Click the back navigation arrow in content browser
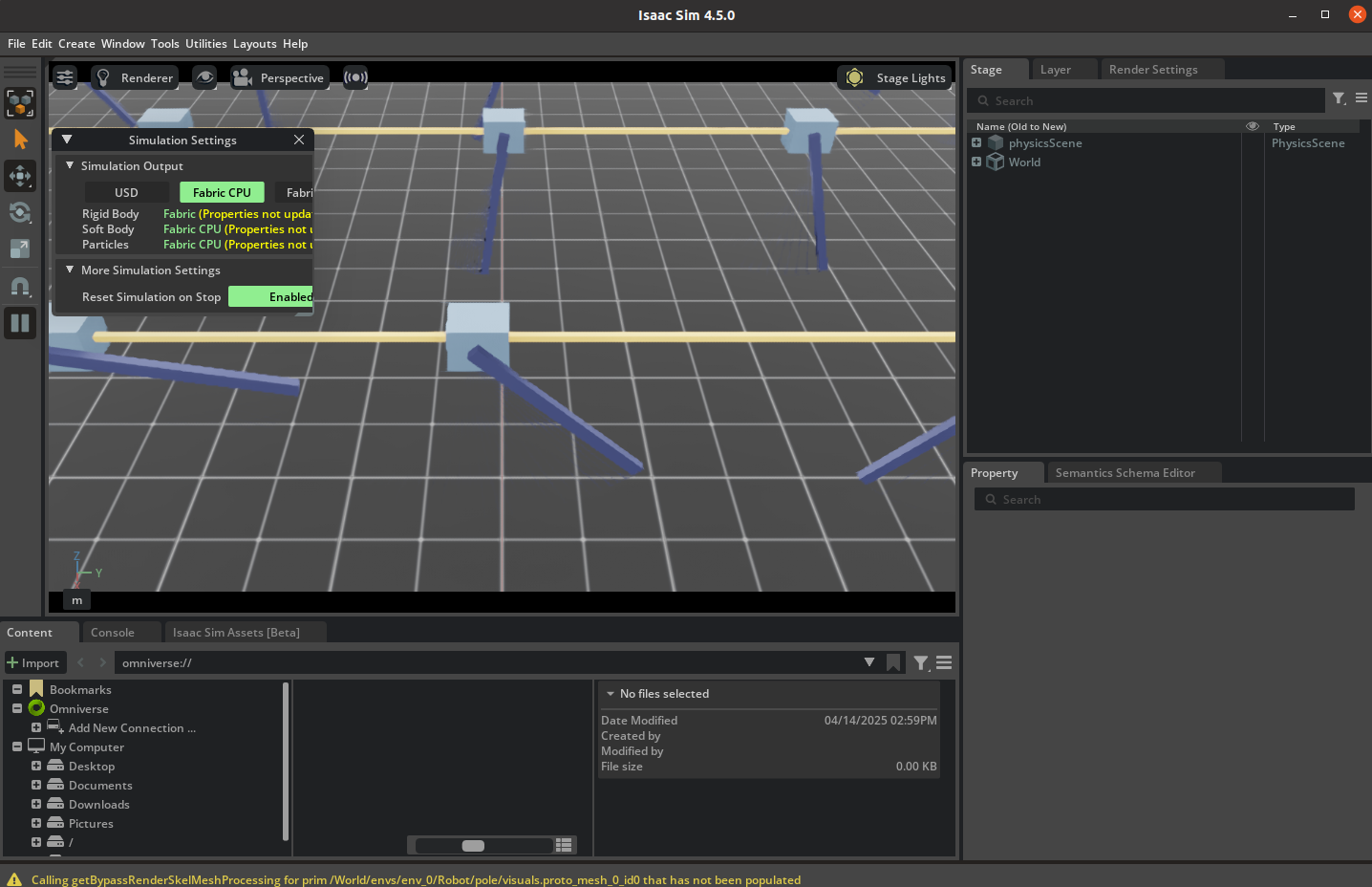The height and width of the screenshot is (887, 1372). [x=80, y=662]
